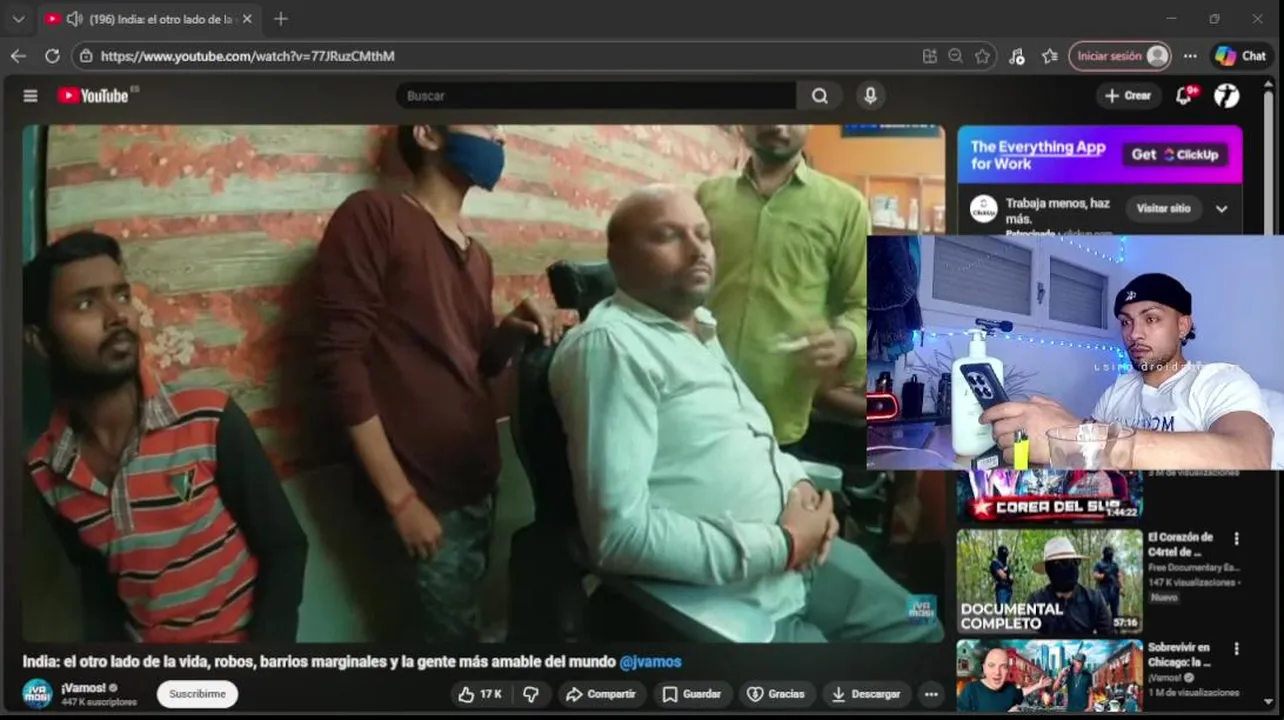The image size is (1284, 720).
Task: Open the Documental Completo video thumbnail
Action: 1049,581
